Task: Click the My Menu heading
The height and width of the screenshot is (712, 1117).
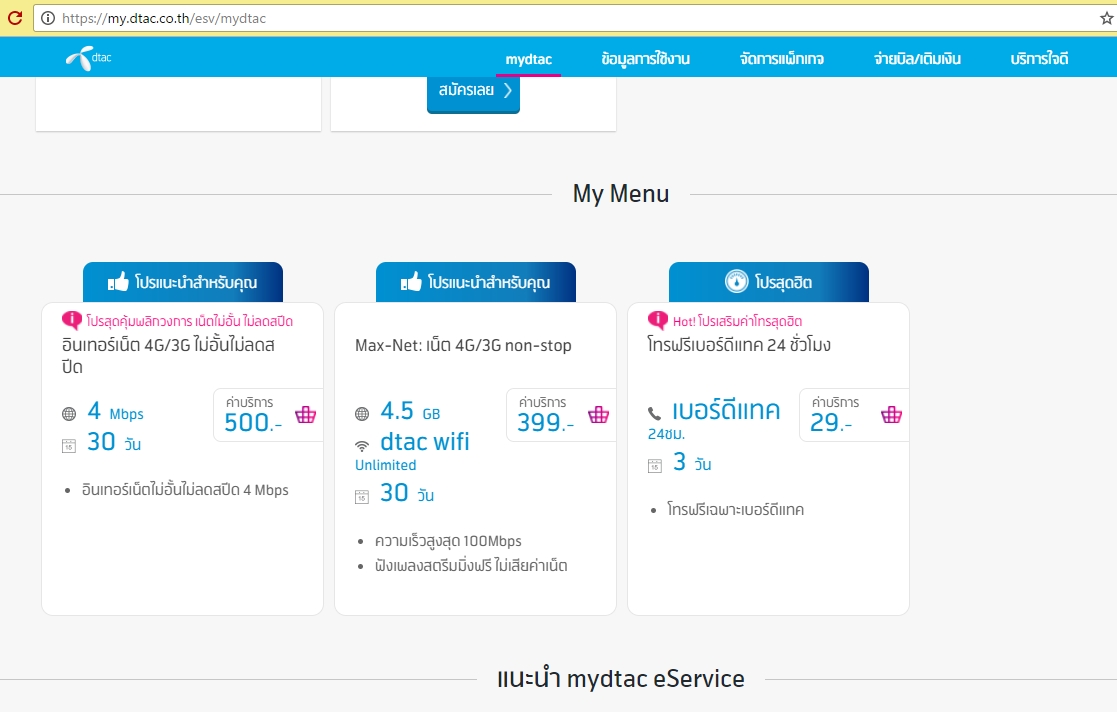Action: click(621, 194)
